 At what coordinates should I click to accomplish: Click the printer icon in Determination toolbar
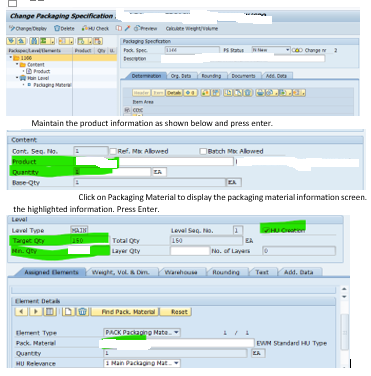coord(261,93)
